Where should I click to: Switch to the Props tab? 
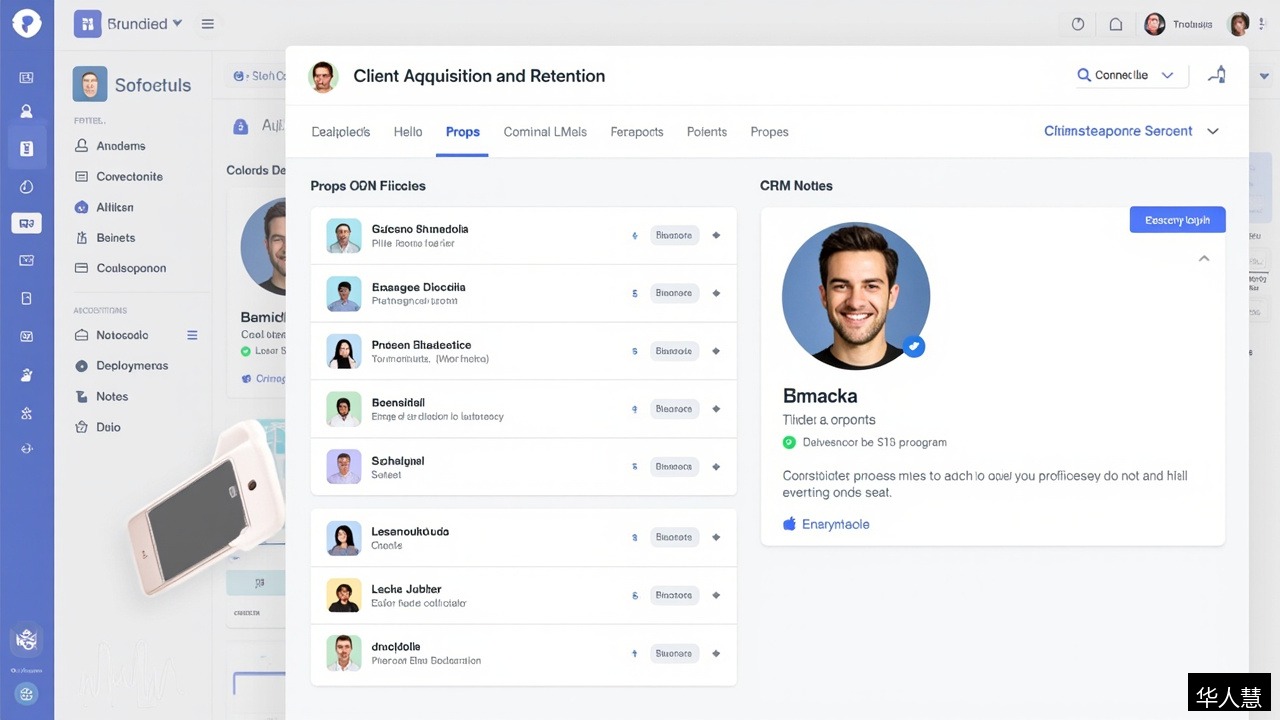(x=463, y=132)
